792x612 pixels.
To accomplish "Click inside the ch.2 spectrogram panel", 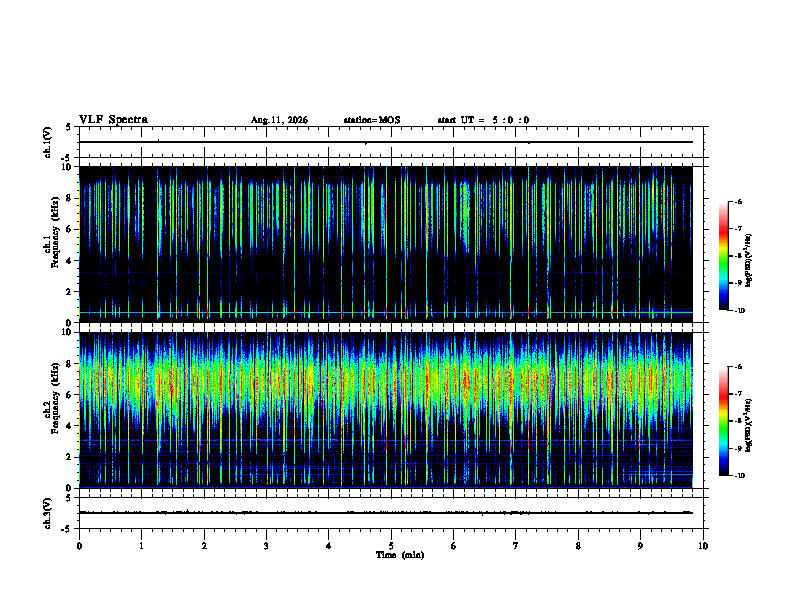I will [386, 410].
